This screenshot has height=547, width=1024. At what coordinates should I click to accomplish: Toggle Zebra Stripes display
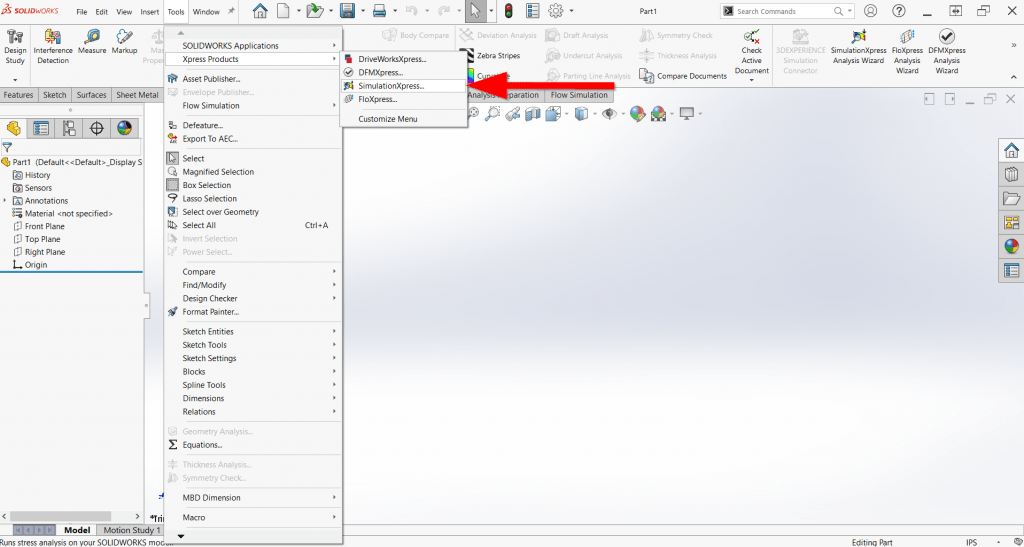490,55
